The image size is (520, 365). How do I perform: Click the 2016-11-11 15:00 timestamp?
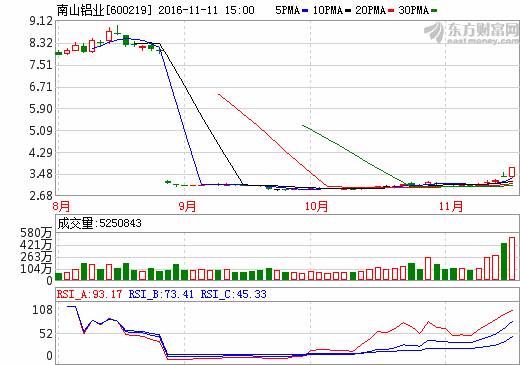pyautogui.click(x=206, y=10)
